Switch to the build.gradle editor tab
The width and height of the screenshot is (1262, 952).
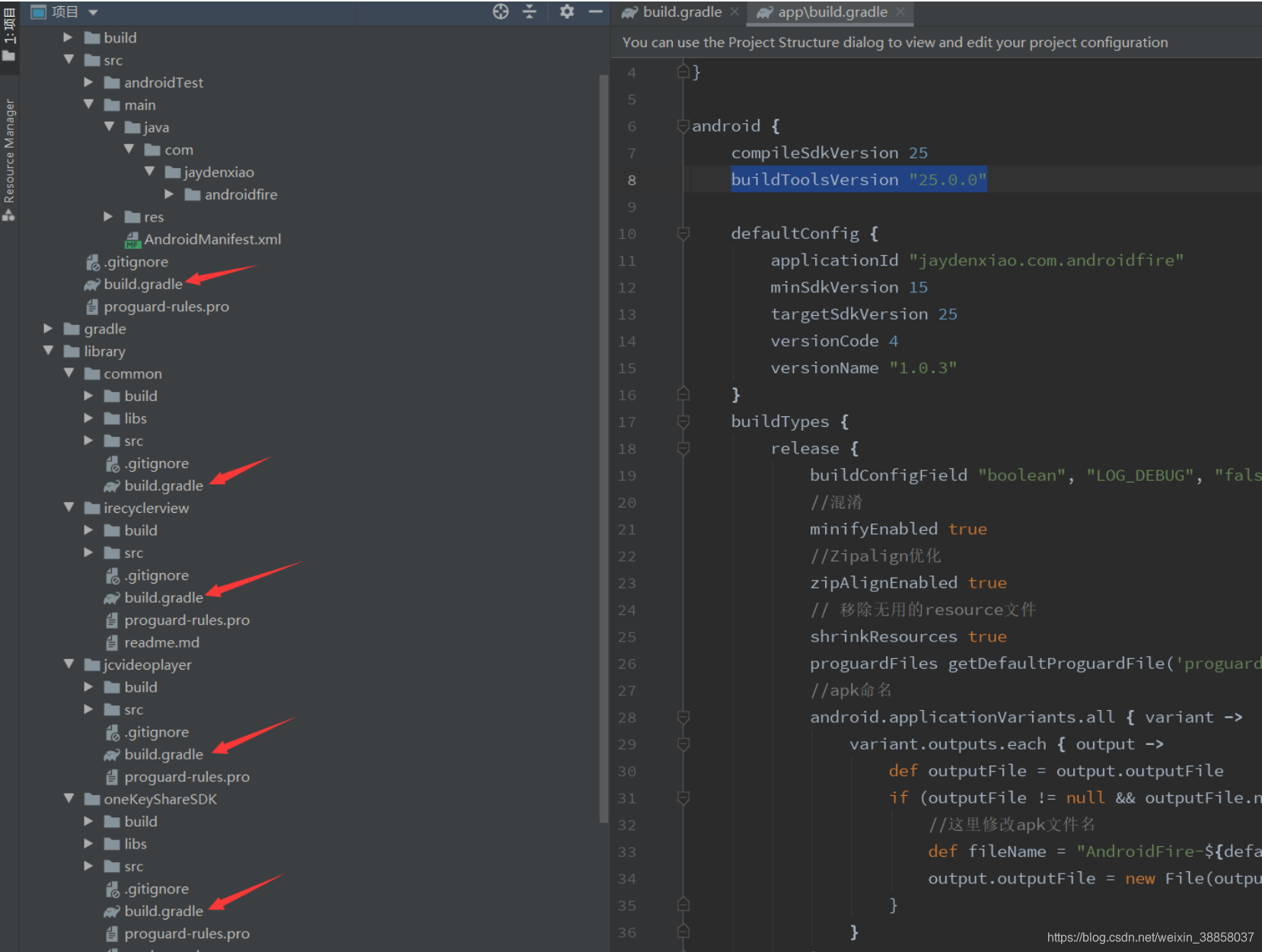pos(672,12)
